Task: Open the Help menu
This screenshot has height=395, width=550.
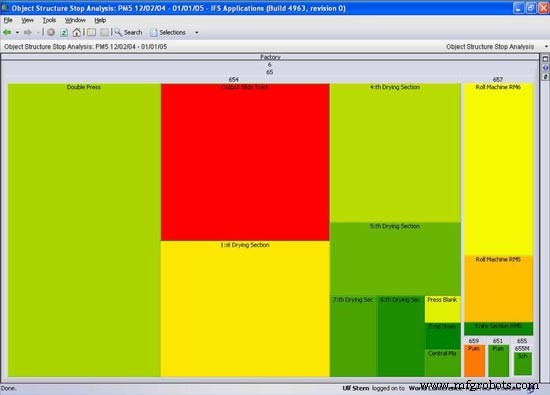Action: [100, 20]
